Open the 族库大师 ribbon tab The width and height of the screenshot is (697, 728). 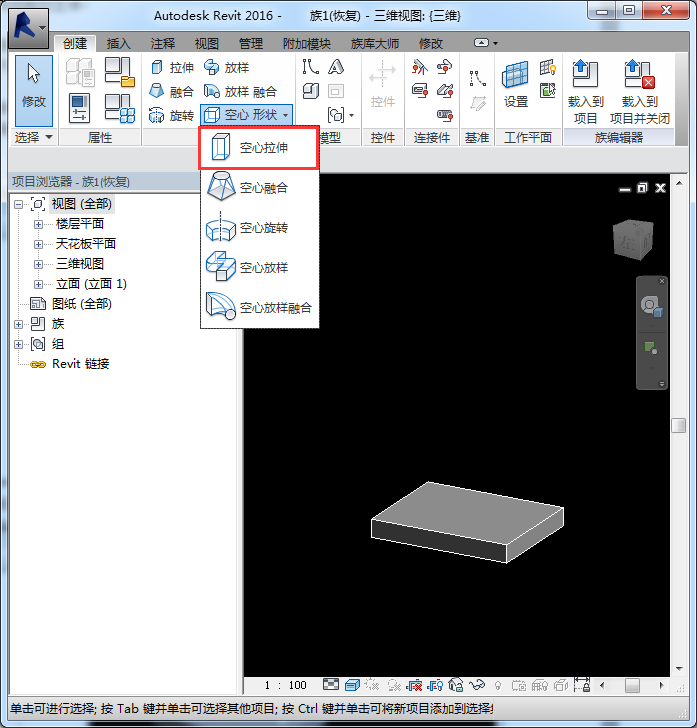click(374, 44)
